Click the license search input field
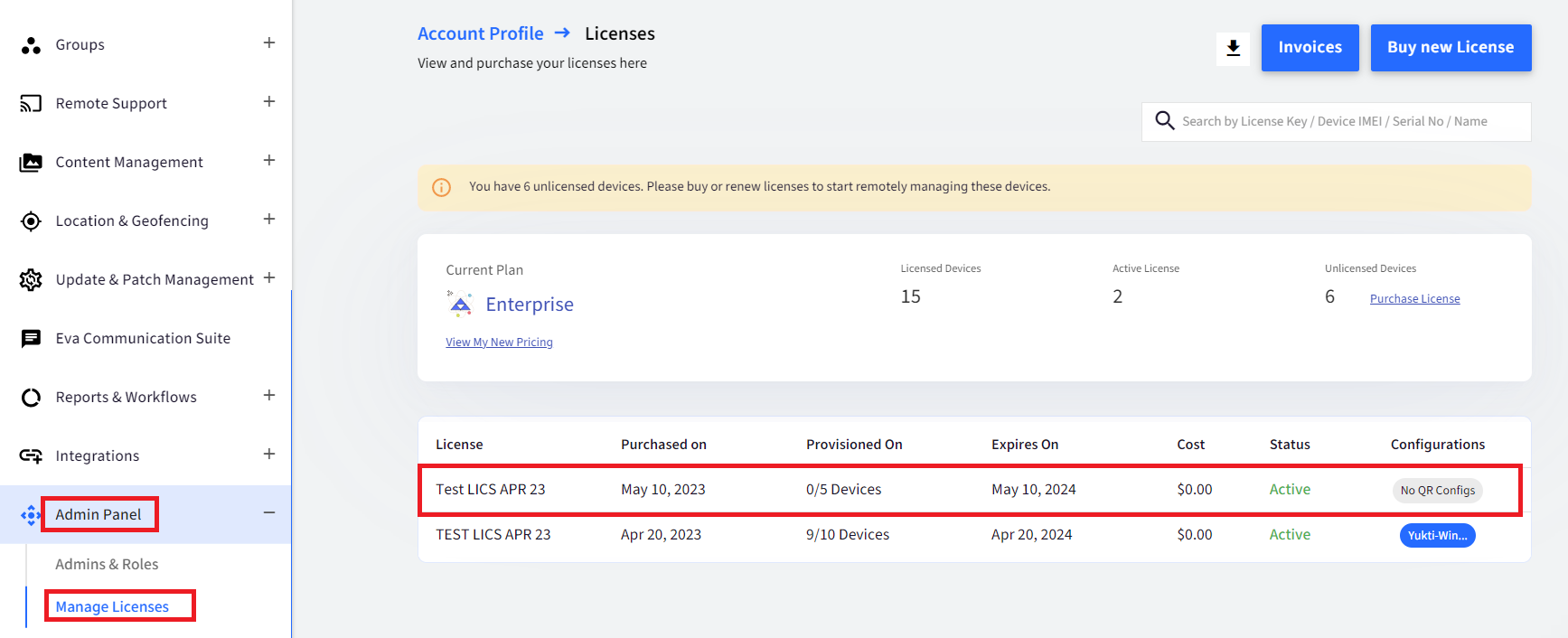The height and width of the screenshot is (638, 1568). click(x=1336, y=122)
